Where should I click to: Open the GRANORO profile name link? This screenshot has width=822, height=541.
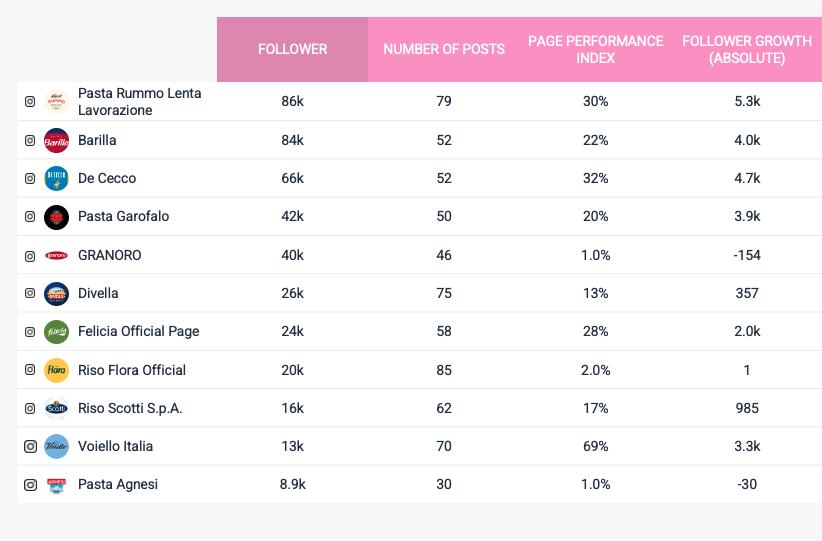click(110, 256)
